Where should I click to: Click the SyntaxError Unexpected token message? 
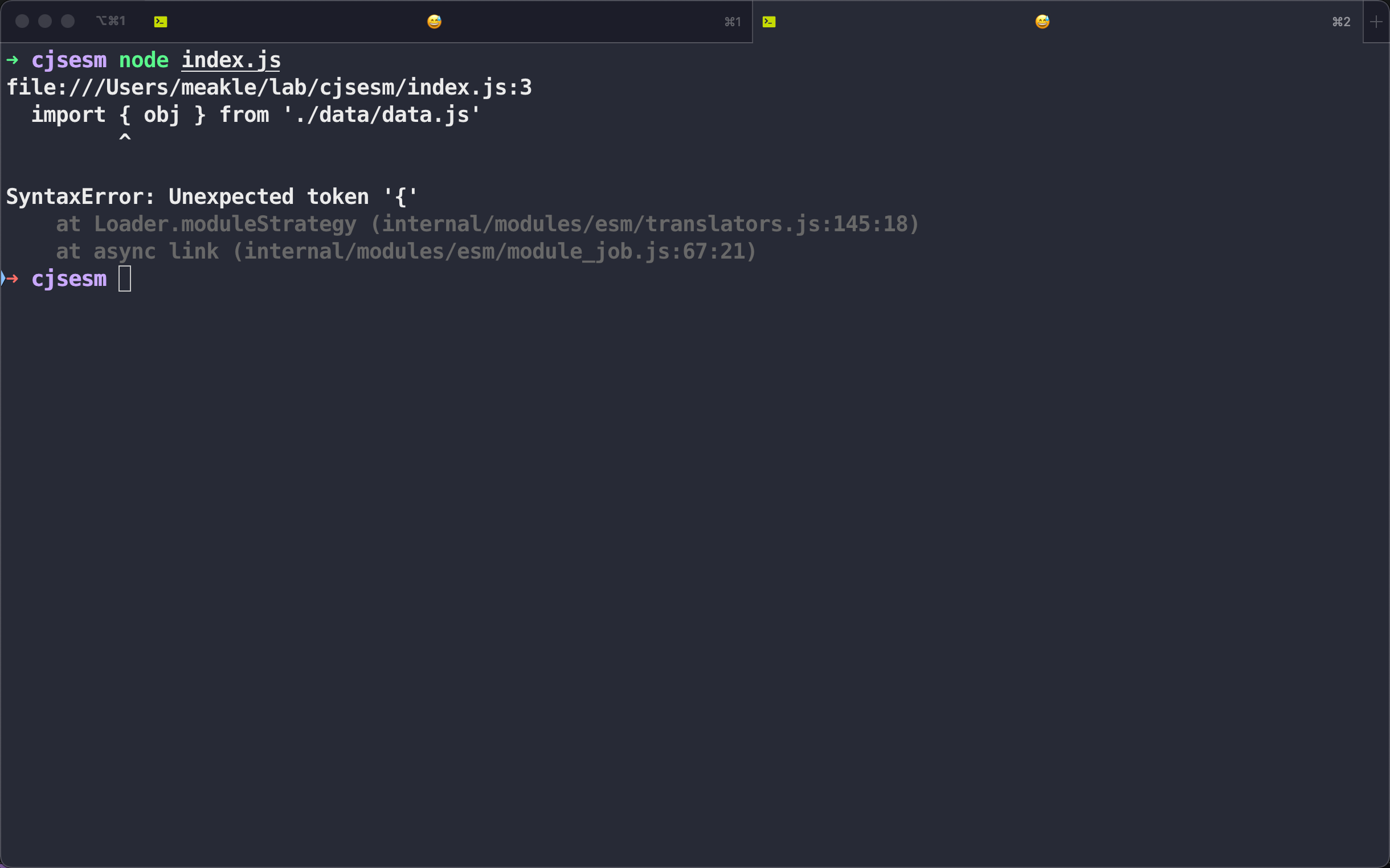tap(211, 197)
